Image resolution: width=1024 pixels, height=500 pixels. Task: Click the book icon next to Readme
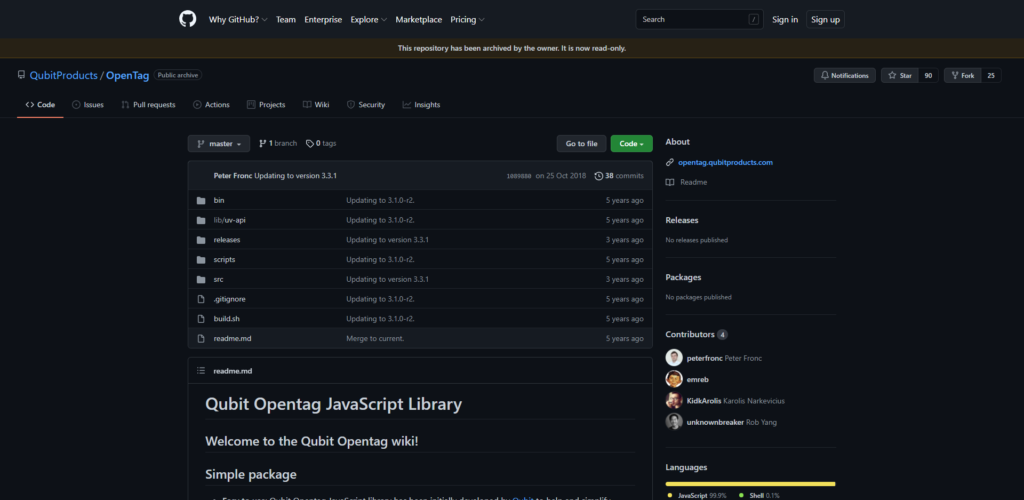(x=669, y=182)
